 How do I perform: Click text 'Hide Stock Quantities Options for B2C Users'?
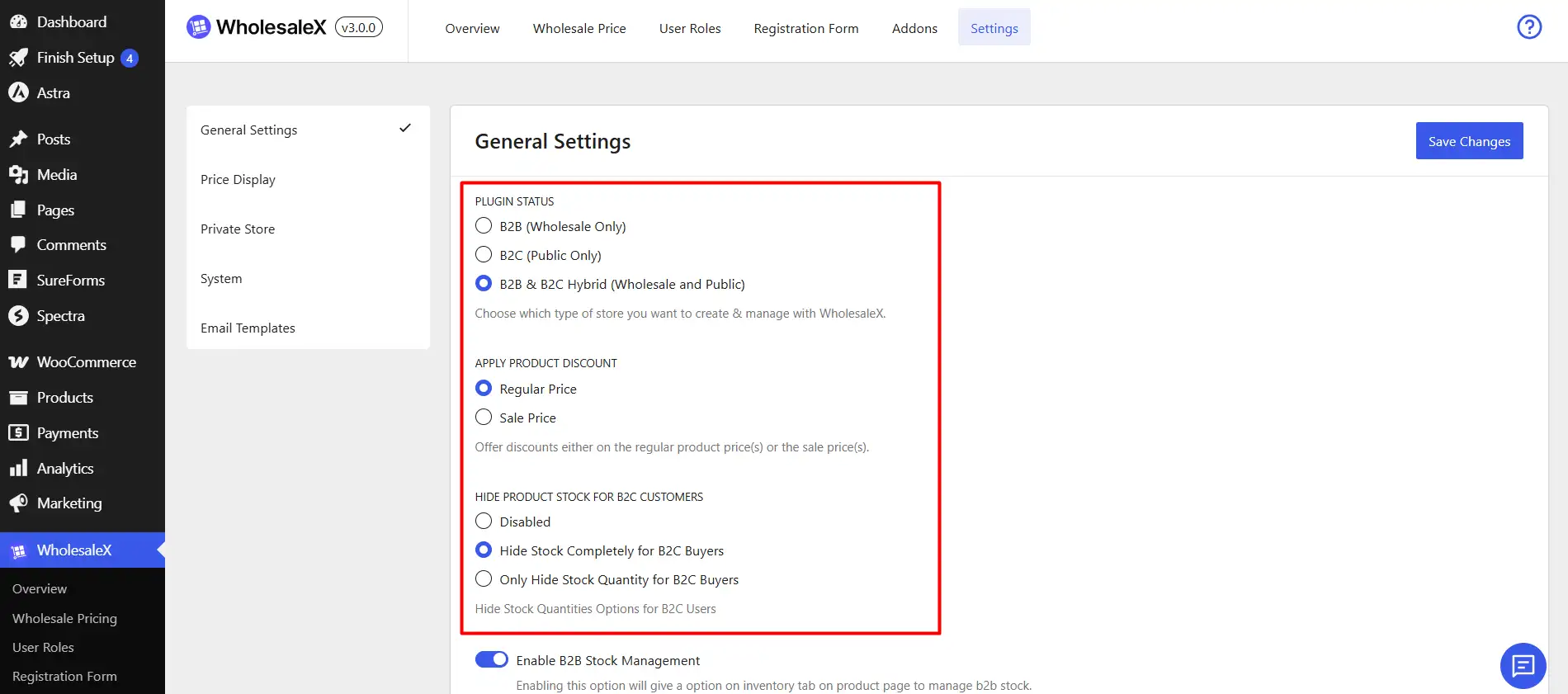(x=595, y=609)
